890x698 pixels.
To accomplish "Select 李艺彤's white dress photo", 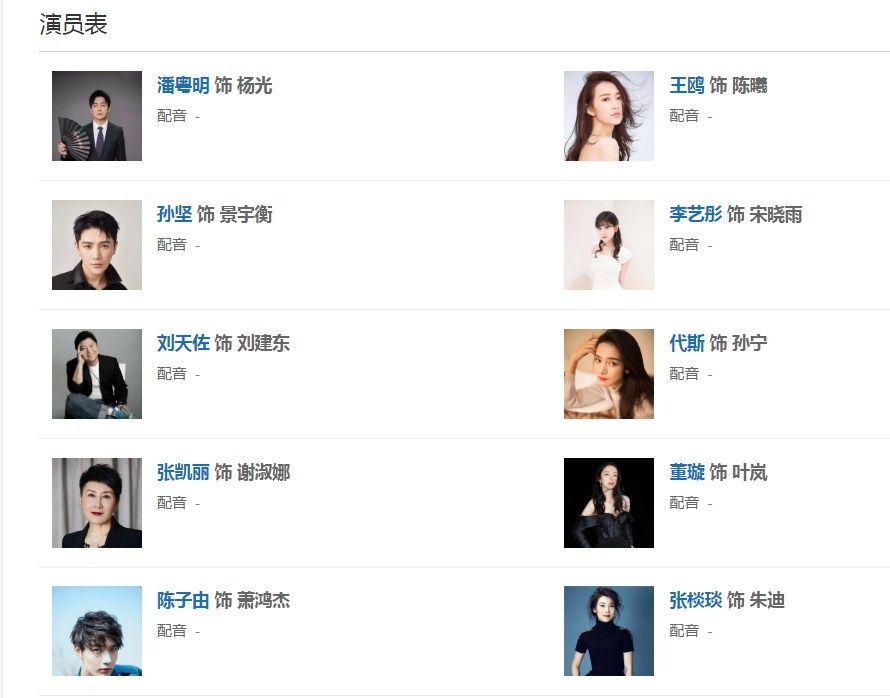I will (x=609, y=245).
